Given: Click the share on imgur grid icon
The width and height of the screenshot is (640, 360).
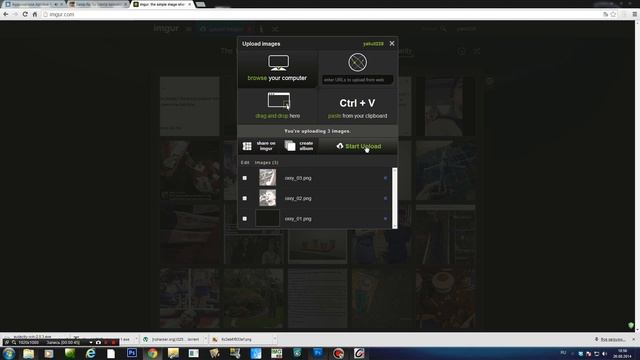Looking at the screenshot, I should click(x=247, y=146).
